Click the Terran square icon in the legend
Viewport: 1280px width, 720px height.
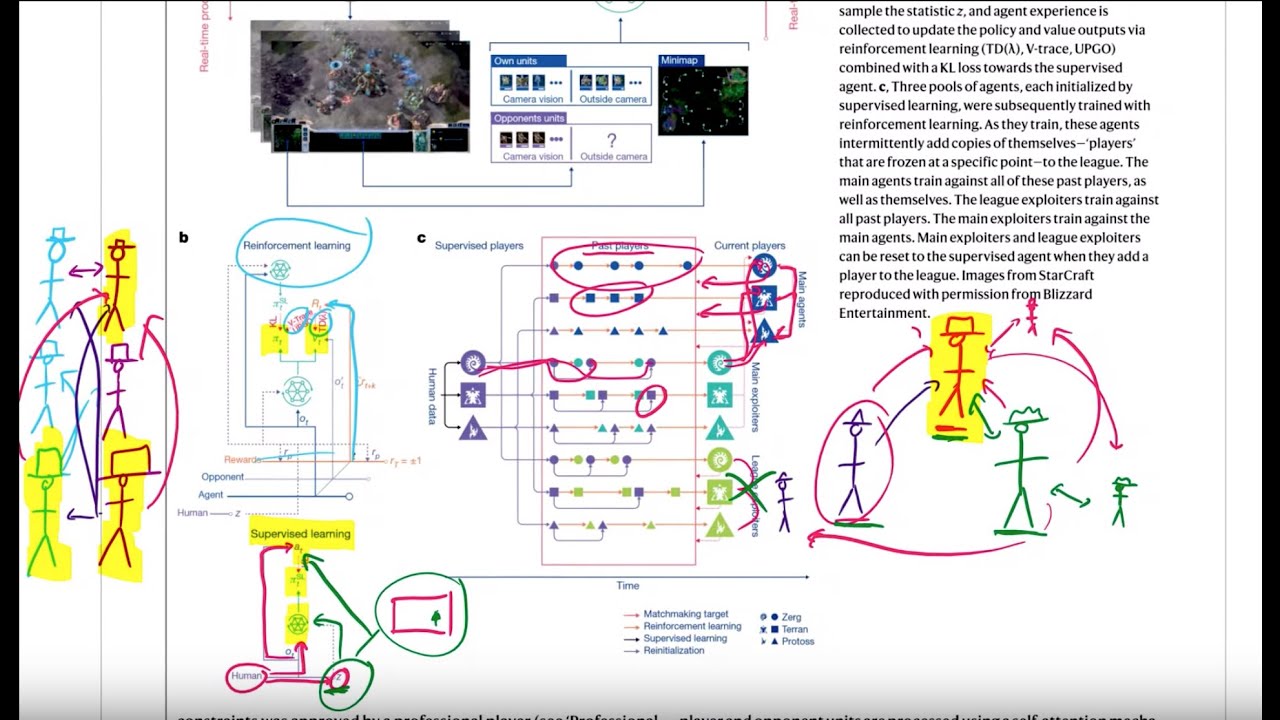click(774, 629)
